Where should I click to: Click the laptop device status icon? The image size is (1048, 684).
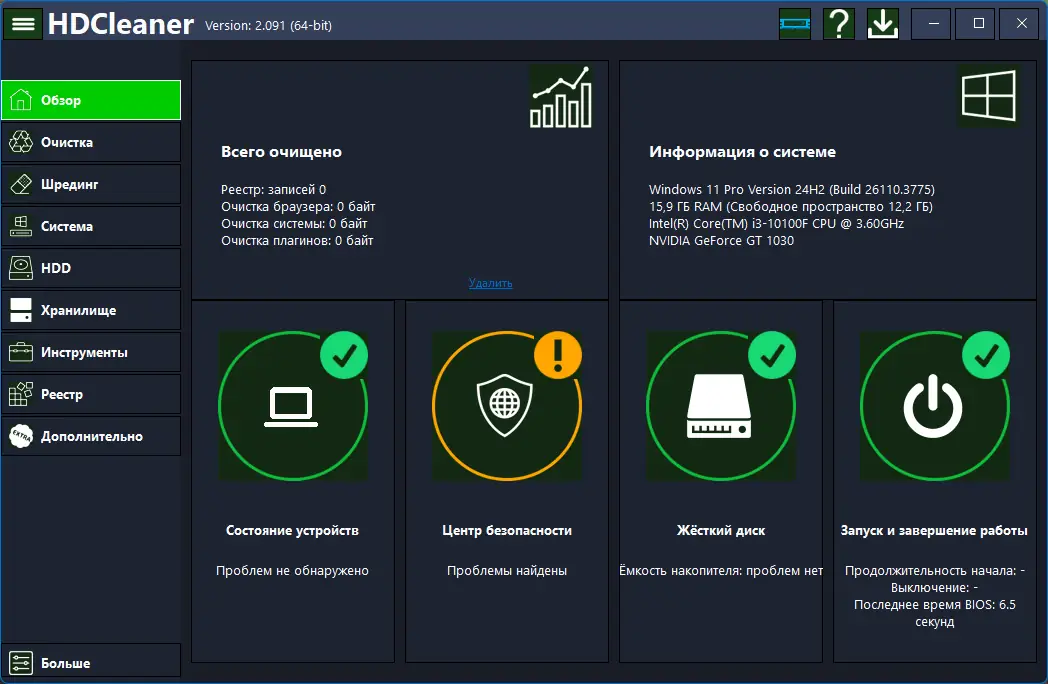291,407
